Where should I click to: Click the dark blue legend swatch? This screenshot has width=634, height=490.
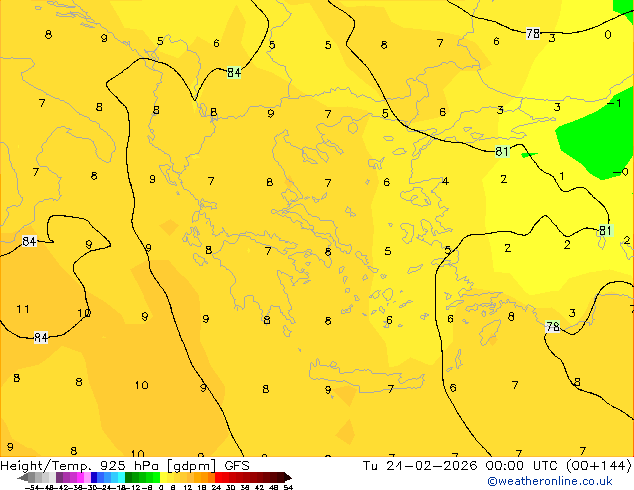tap(94, 477)
